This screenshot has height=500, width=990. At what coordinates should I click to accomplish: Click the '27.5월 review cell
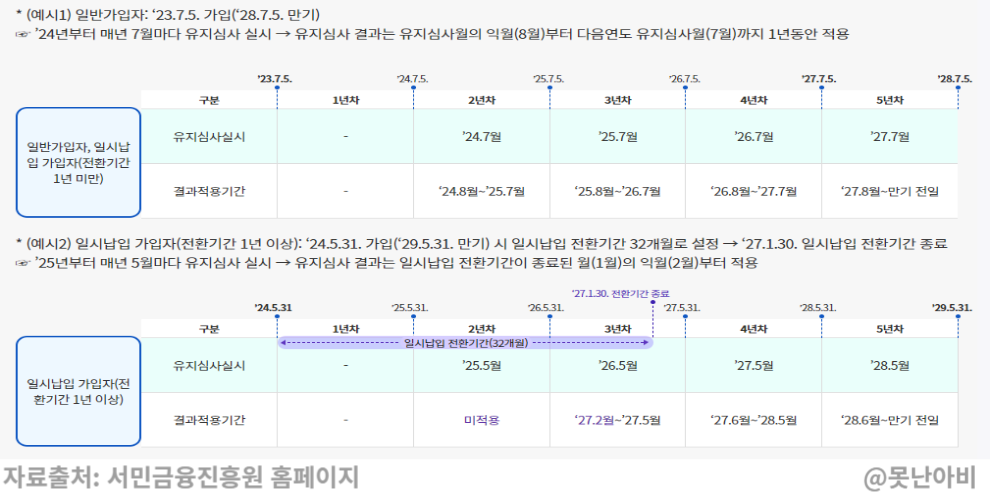pos(753,366)
